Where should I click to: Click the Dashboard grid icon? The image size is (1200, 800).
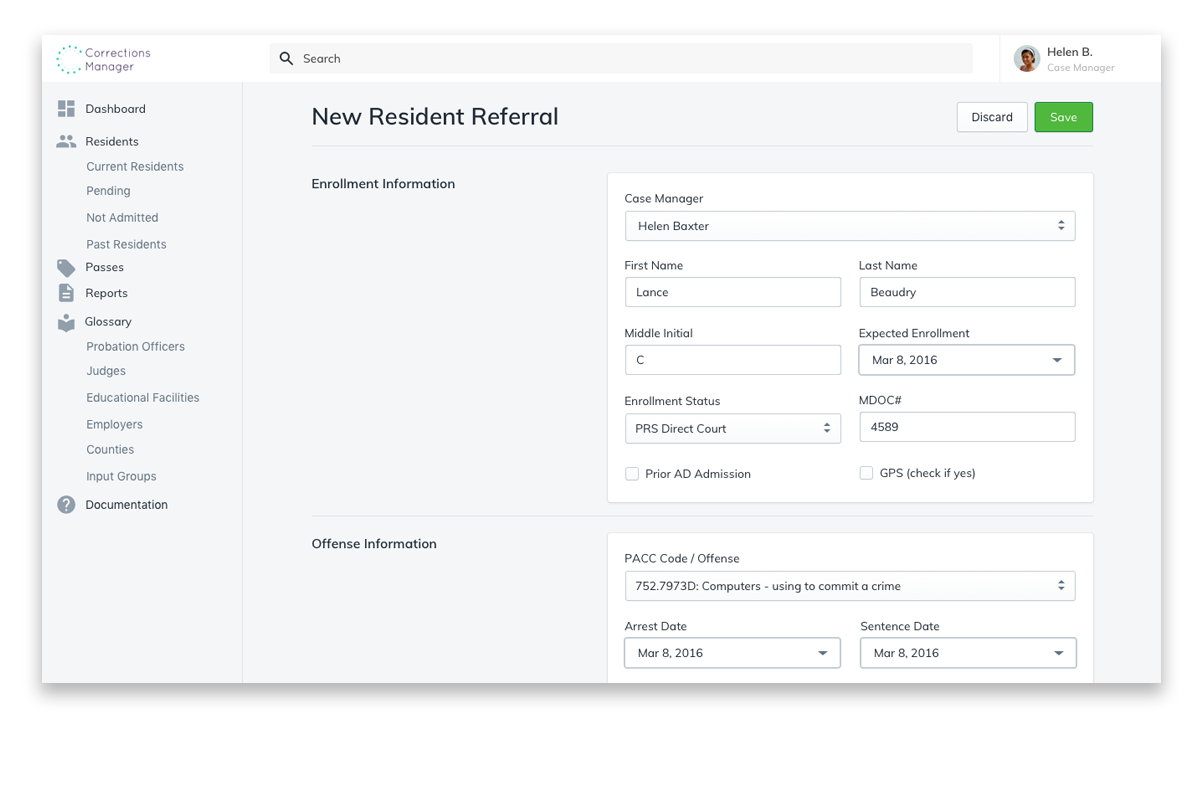coord(66,109)
